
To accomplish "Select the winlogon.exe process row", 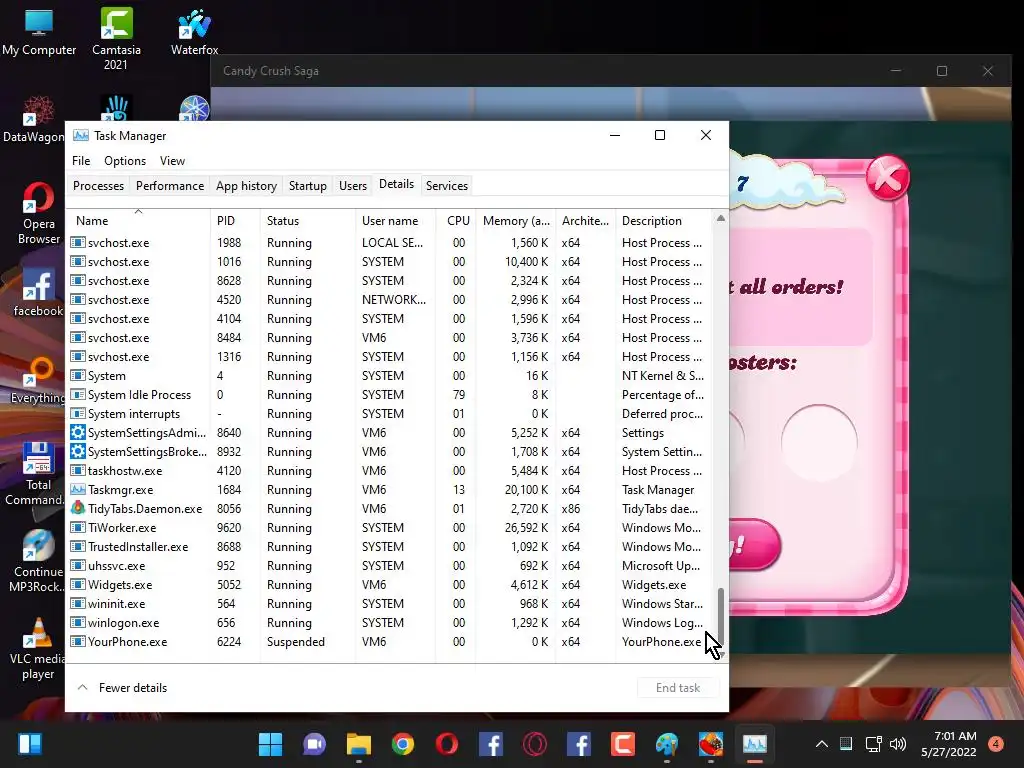I will pos(390,622).
